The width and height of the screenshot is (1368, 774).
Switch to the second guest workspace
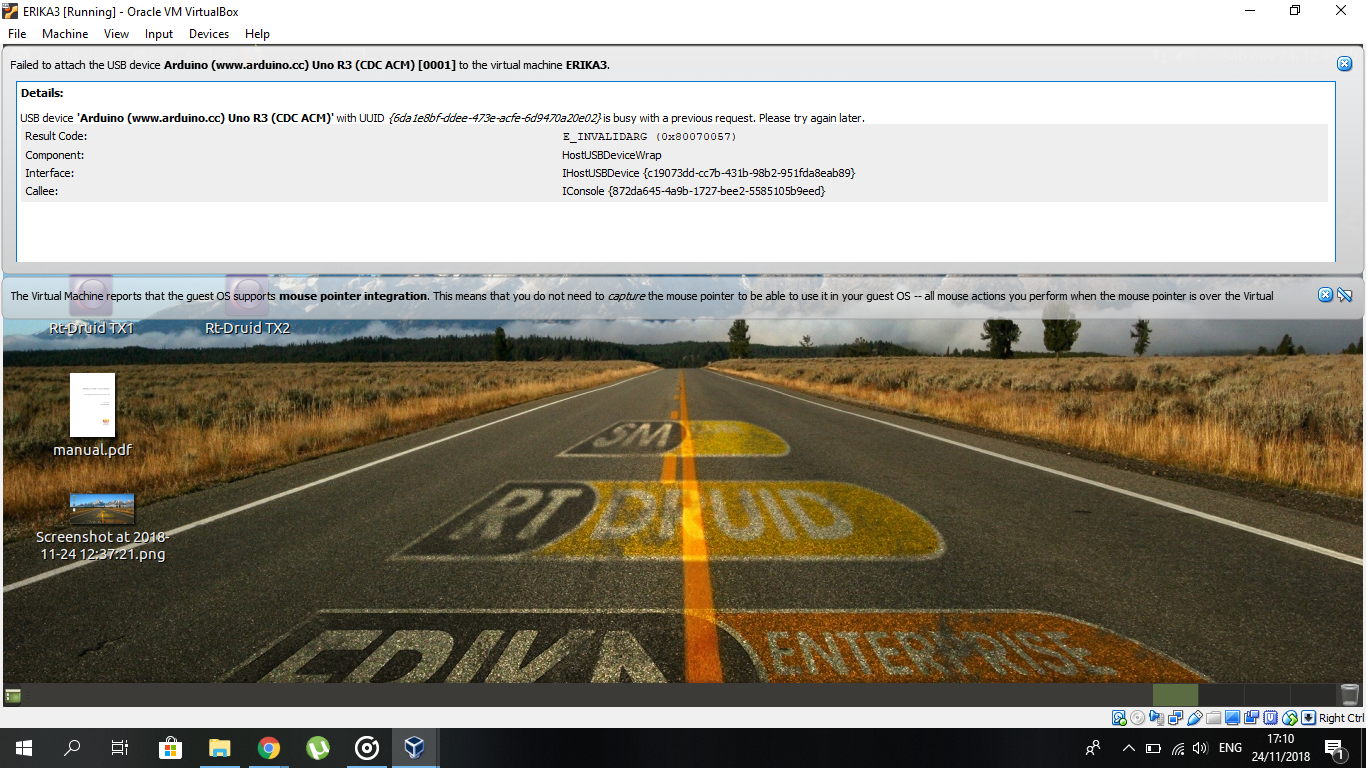[1221, 695]
